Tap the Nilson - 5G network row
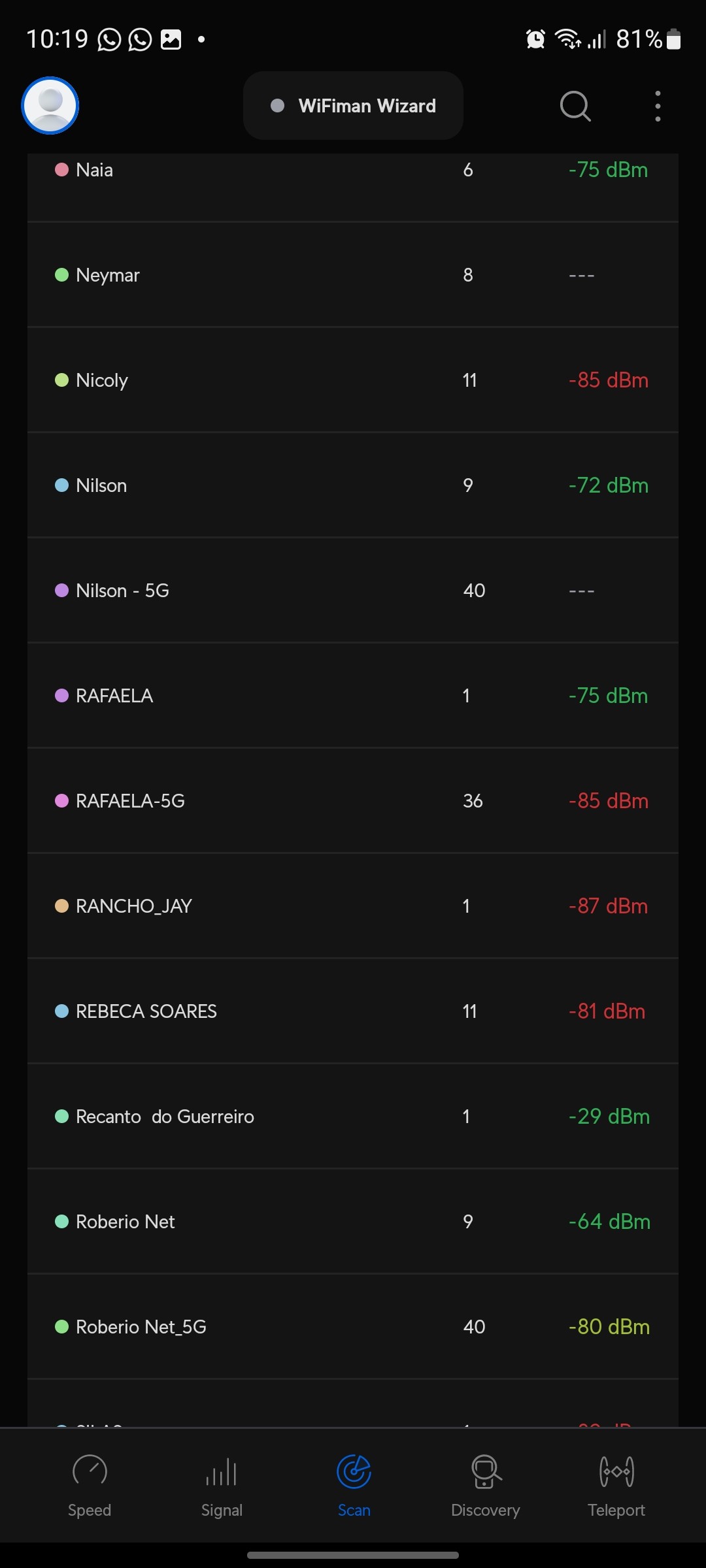This screenshot has height=1568, width=706. click(353, 591)
